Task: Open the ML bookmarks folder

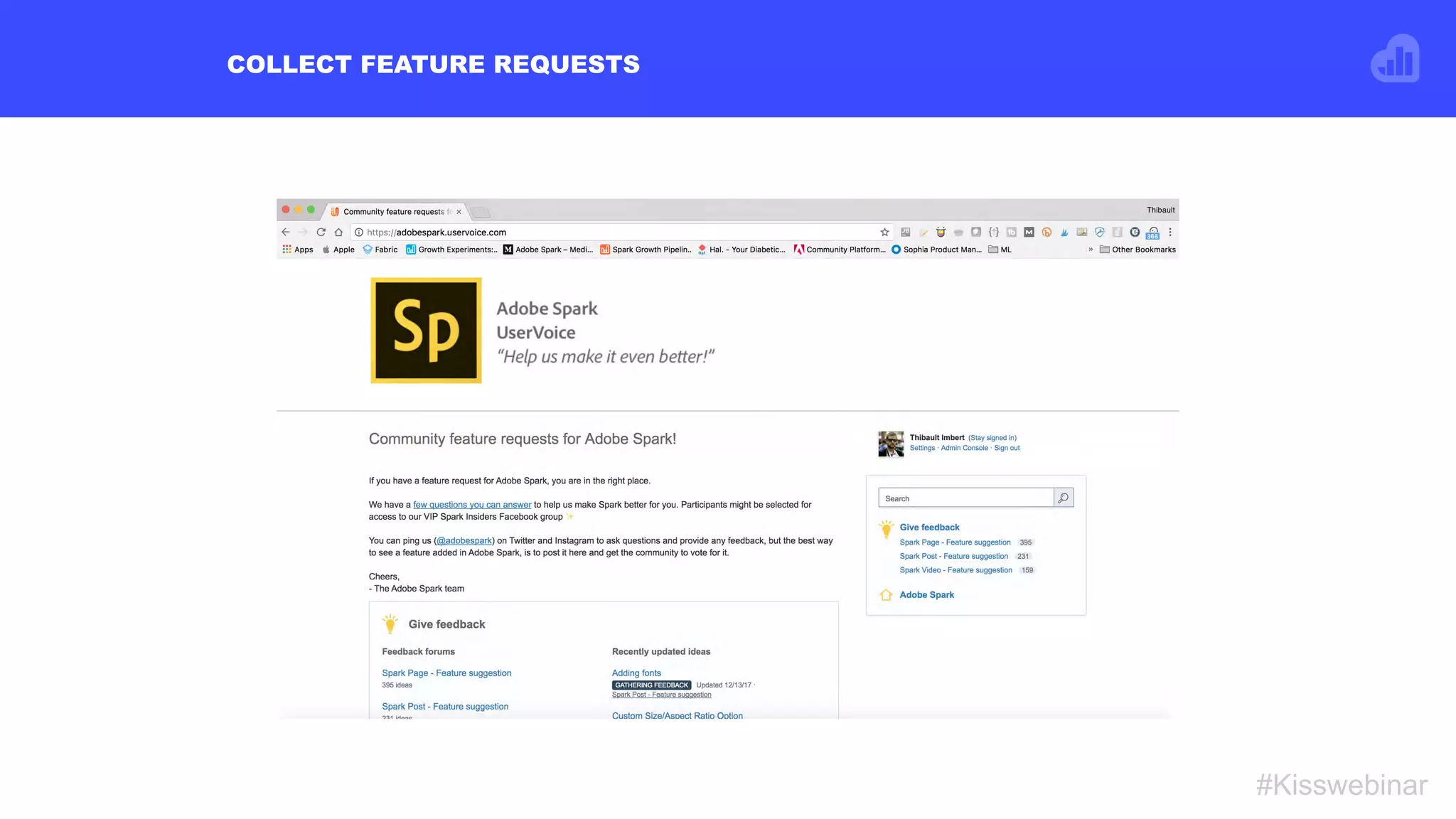Action: click(x=1000, y=250)
